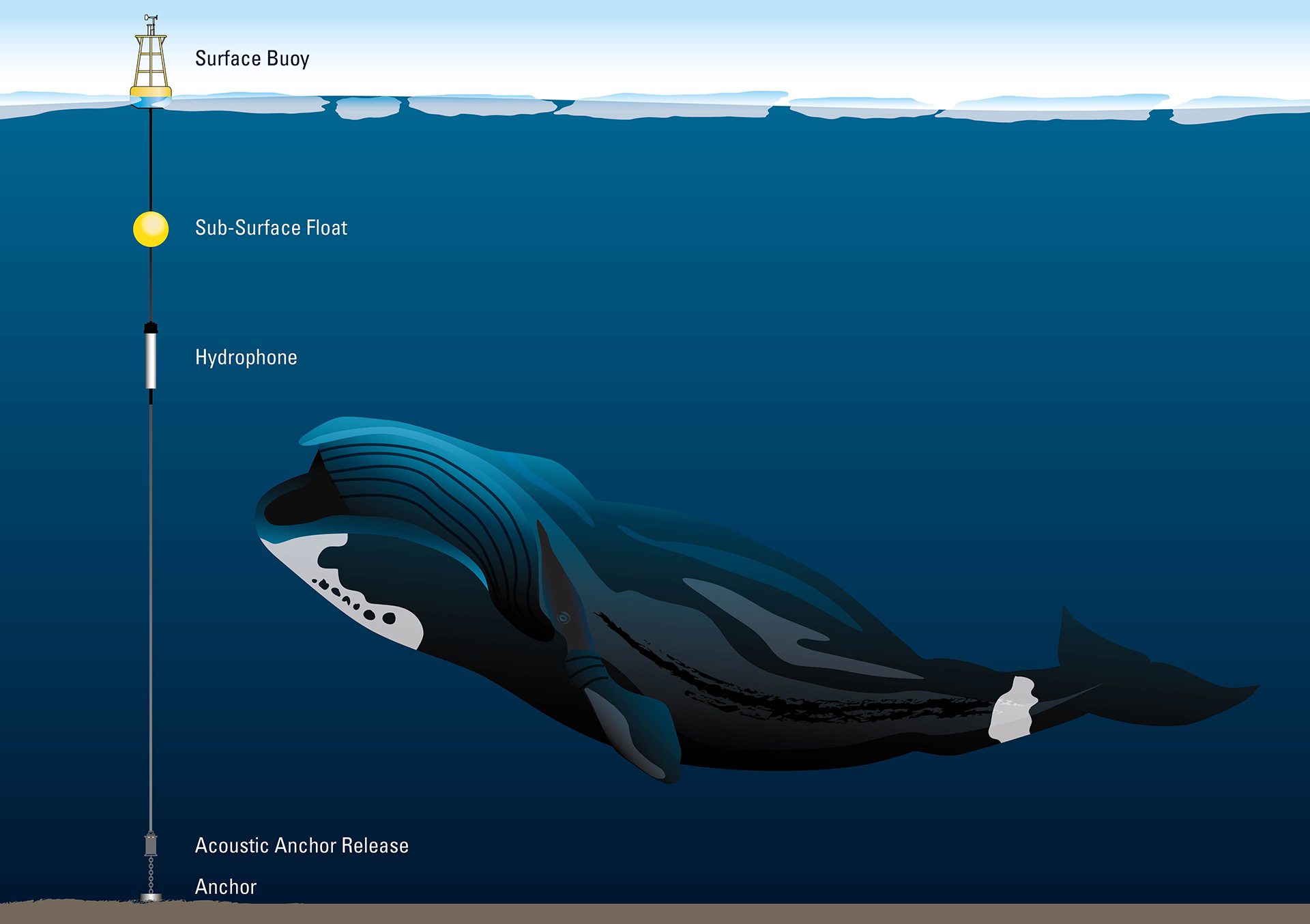Image resolution: width=1310 pixels, height=924 pixels.
Task: Click the bowhead whale's eye
Action: (563, 618)
